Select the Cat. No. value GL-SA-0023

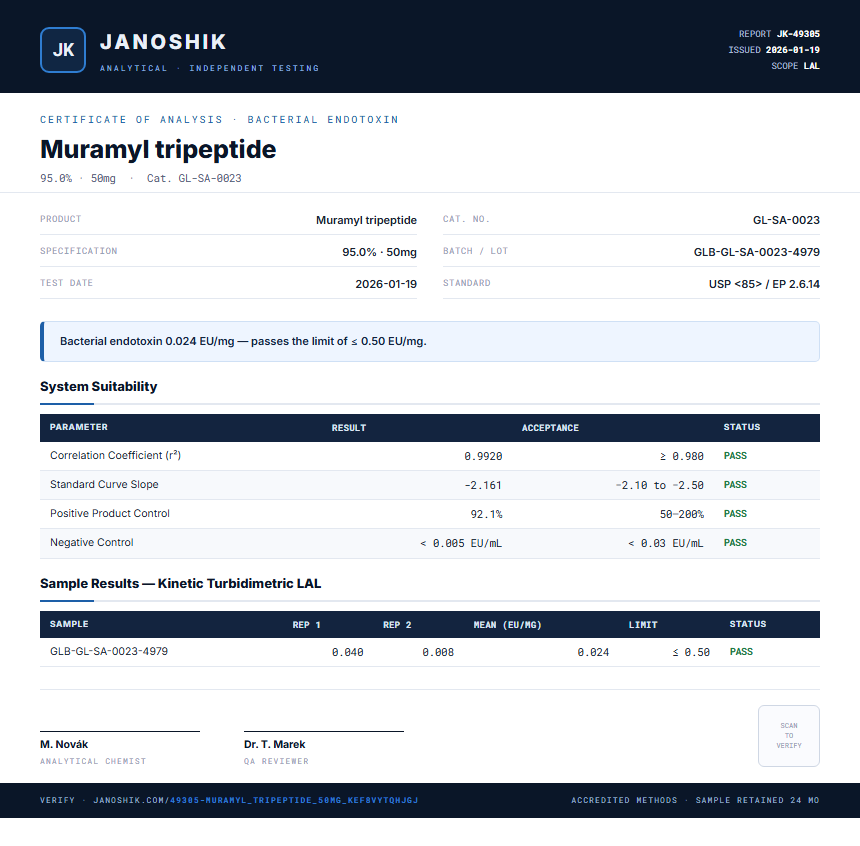point(787,220)
